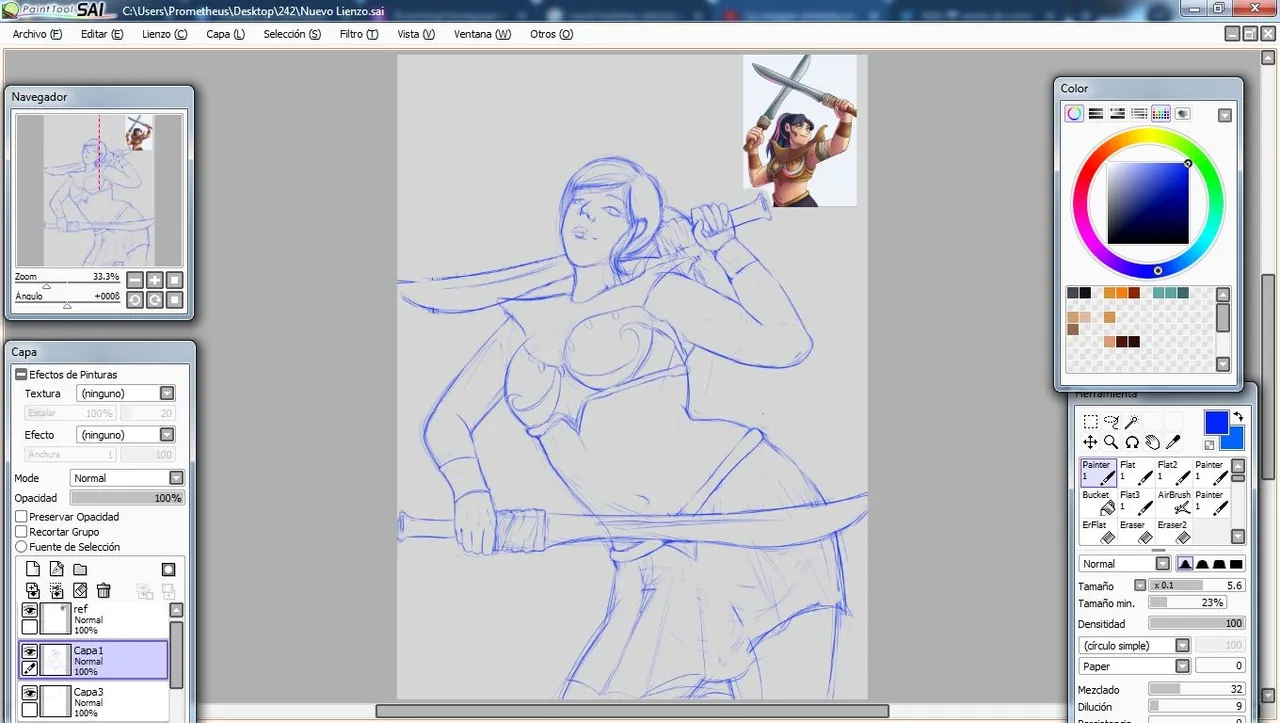Viewport: 1280px width, 723px height.
Task: Create a new layer folder
Action: tap(80, 570)
